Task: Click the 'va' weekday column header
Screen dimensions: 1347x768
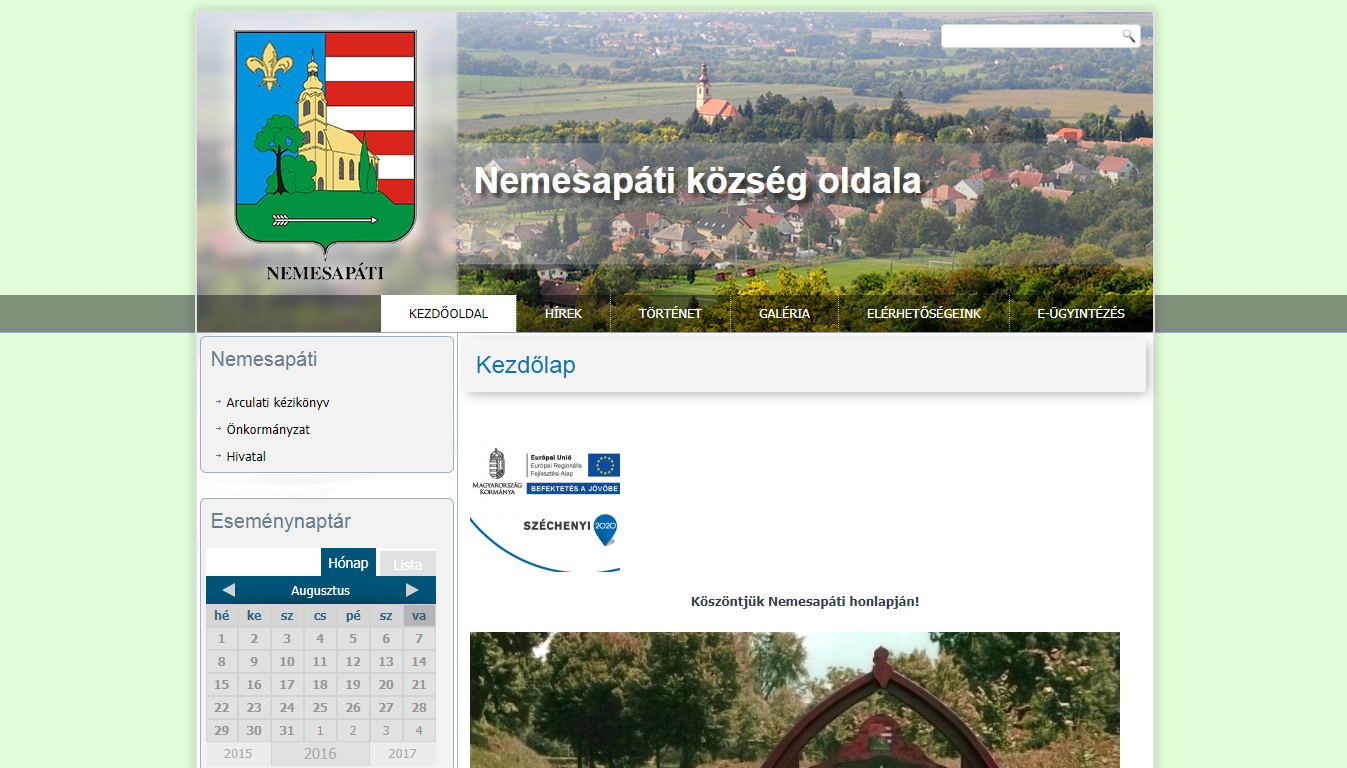Action: point(419,616)
